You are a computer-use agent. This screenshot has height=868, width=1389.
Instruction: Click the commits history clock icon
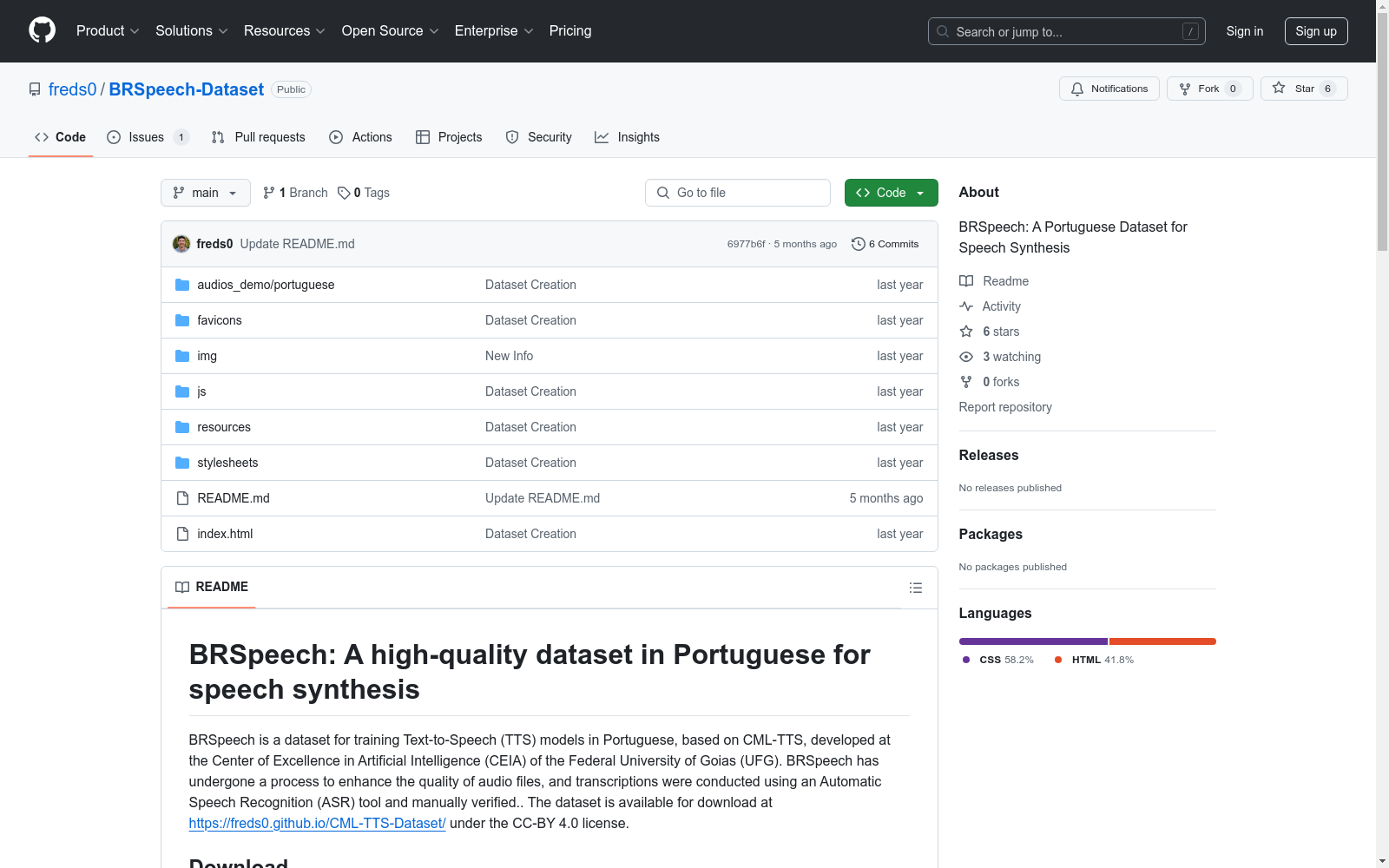pyautogui.click(x=859, y=244)
